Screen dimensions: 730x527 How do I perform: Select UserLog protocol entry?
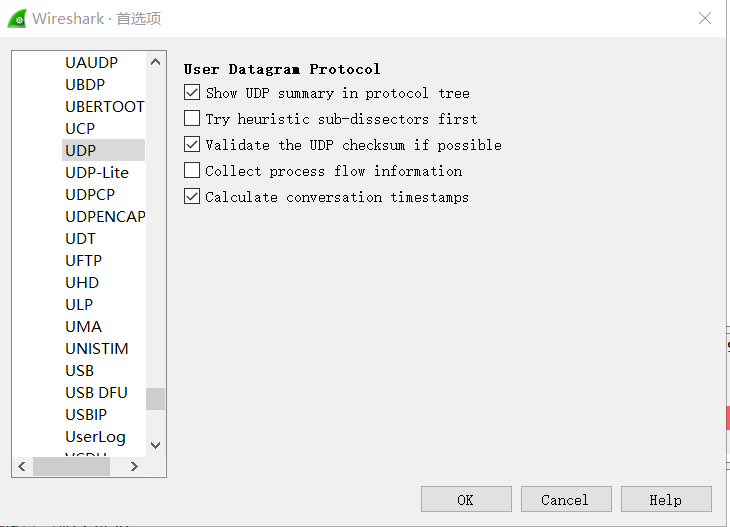point(95,437)
